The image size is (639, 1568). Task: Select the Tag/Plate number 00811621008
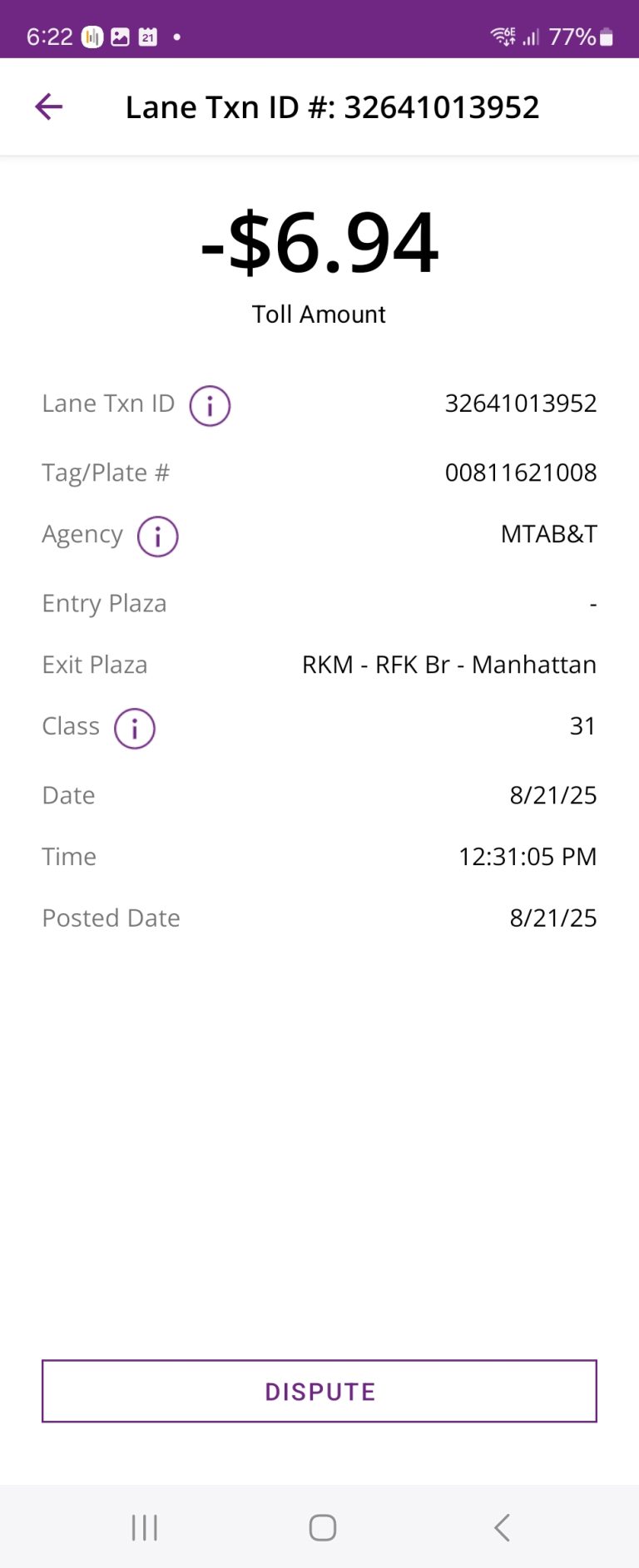click(521, 472)
